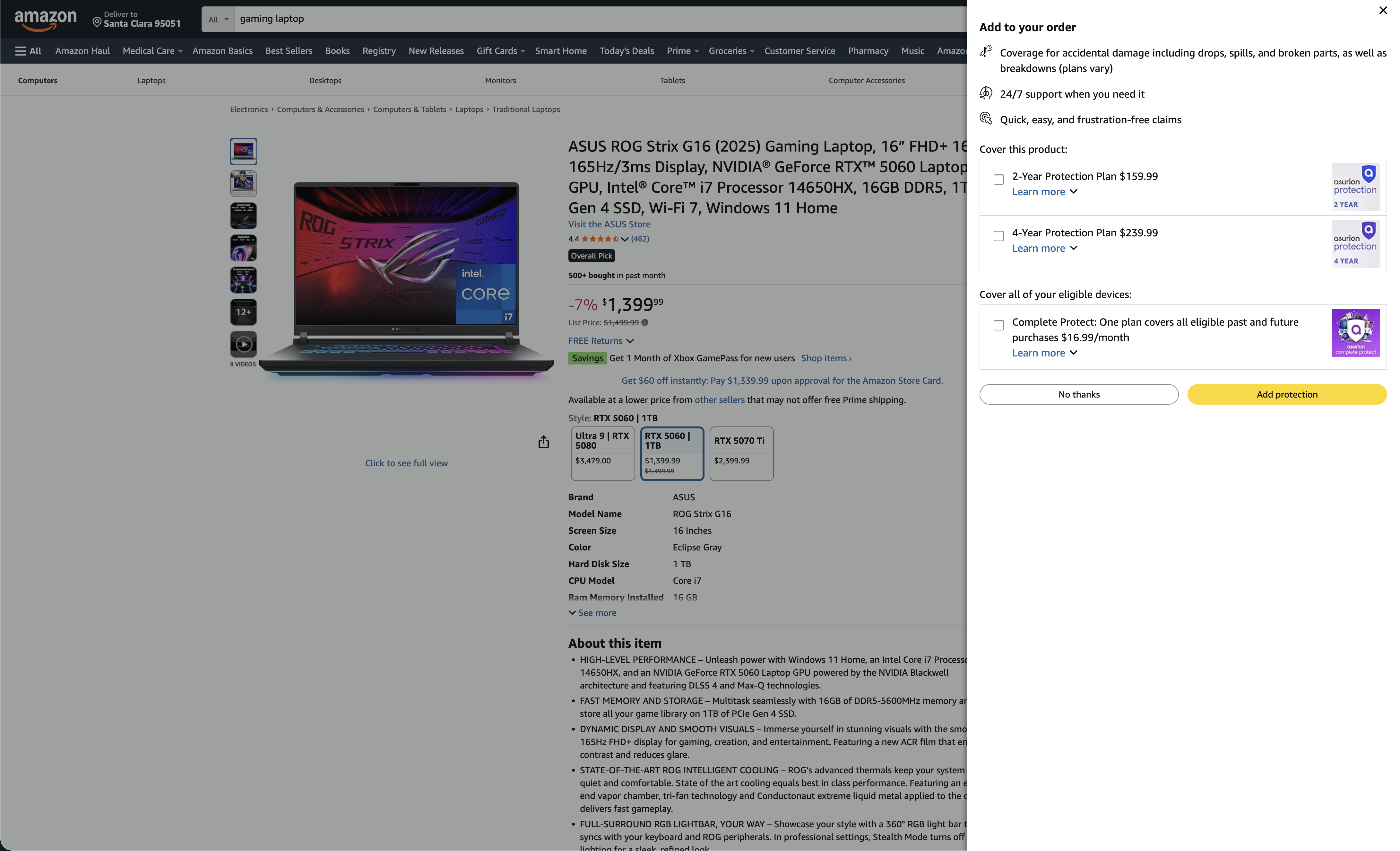Switch to the Laptops category tab
This screenshot has width=1400, height=851.
(x=151, y=80)
